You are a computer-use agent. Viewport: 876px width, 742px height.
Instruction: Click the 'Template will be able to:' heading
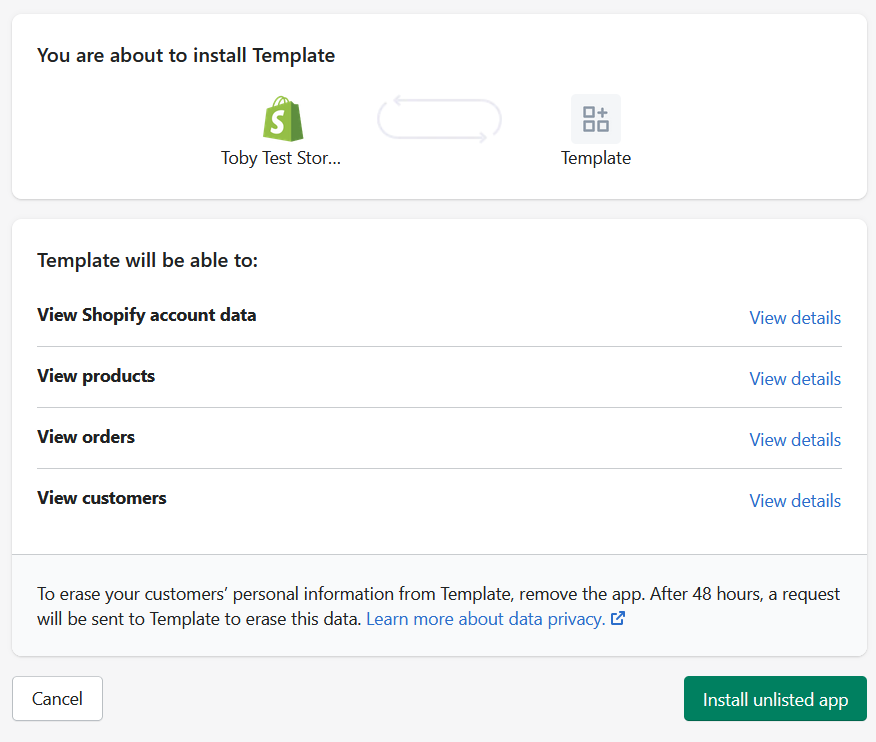pyautogui.click(x=147, y=261)
